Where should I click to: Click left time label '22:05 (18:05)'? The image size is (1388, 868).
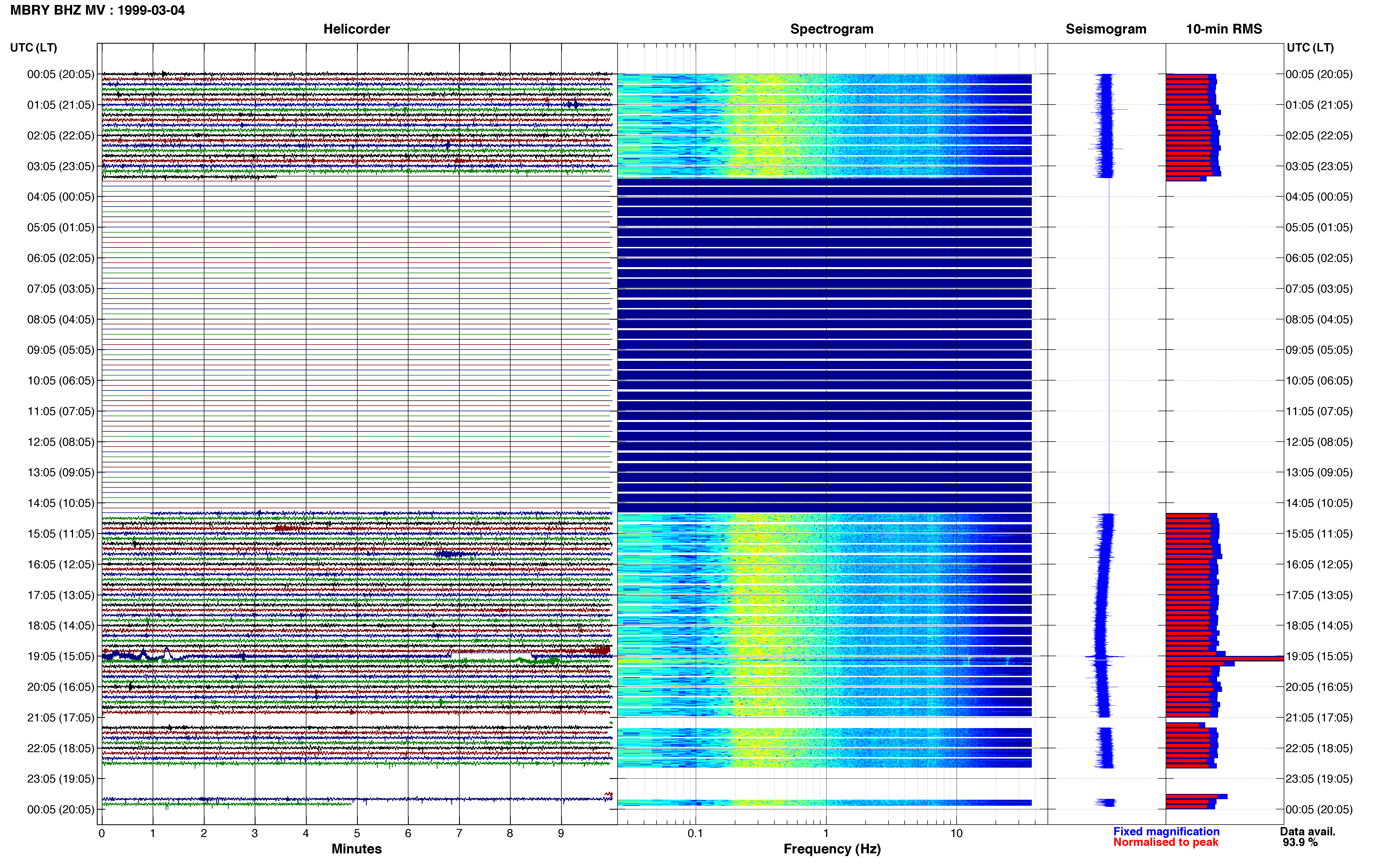(61, 748)
